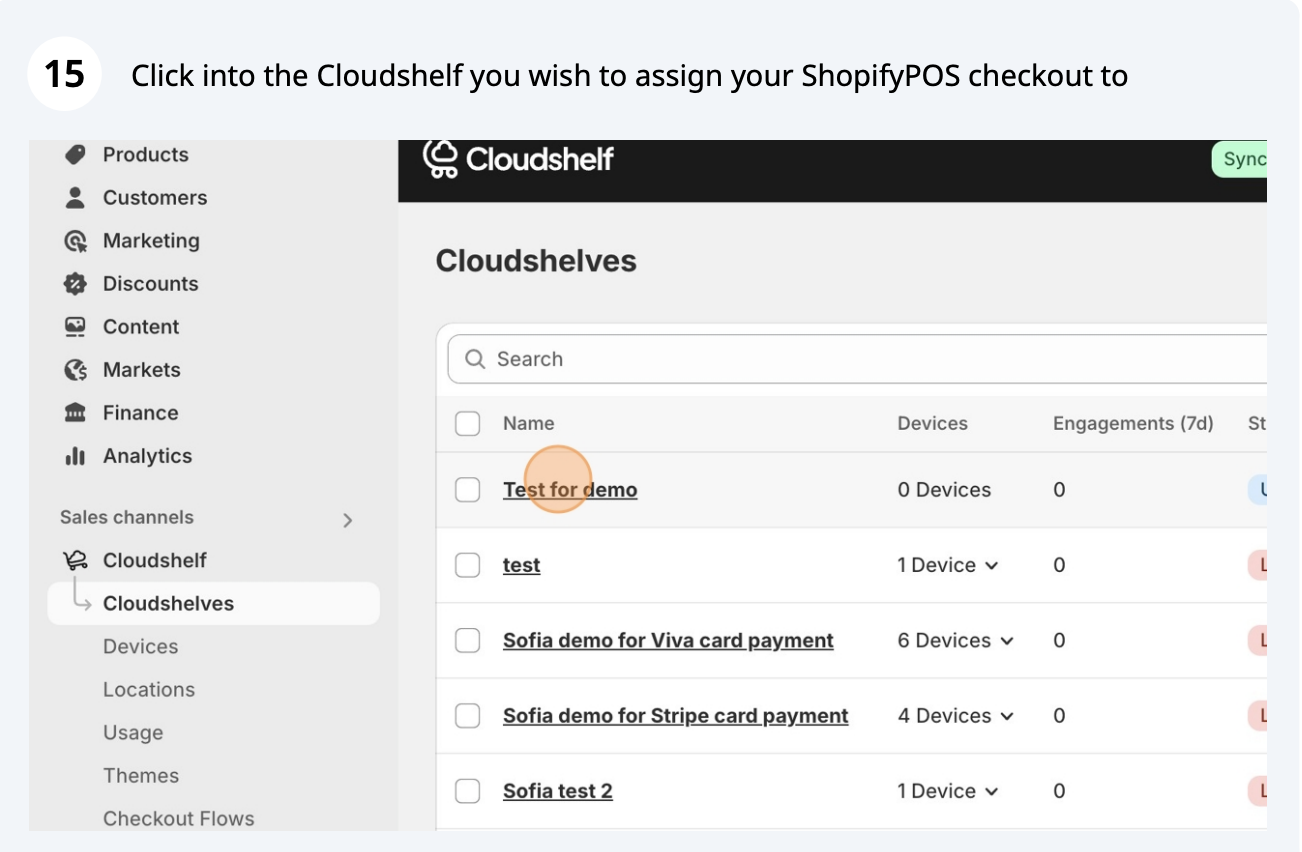1302x852 pixels.
Task: Check the box for Test for demo
Action: click(468, 490)
